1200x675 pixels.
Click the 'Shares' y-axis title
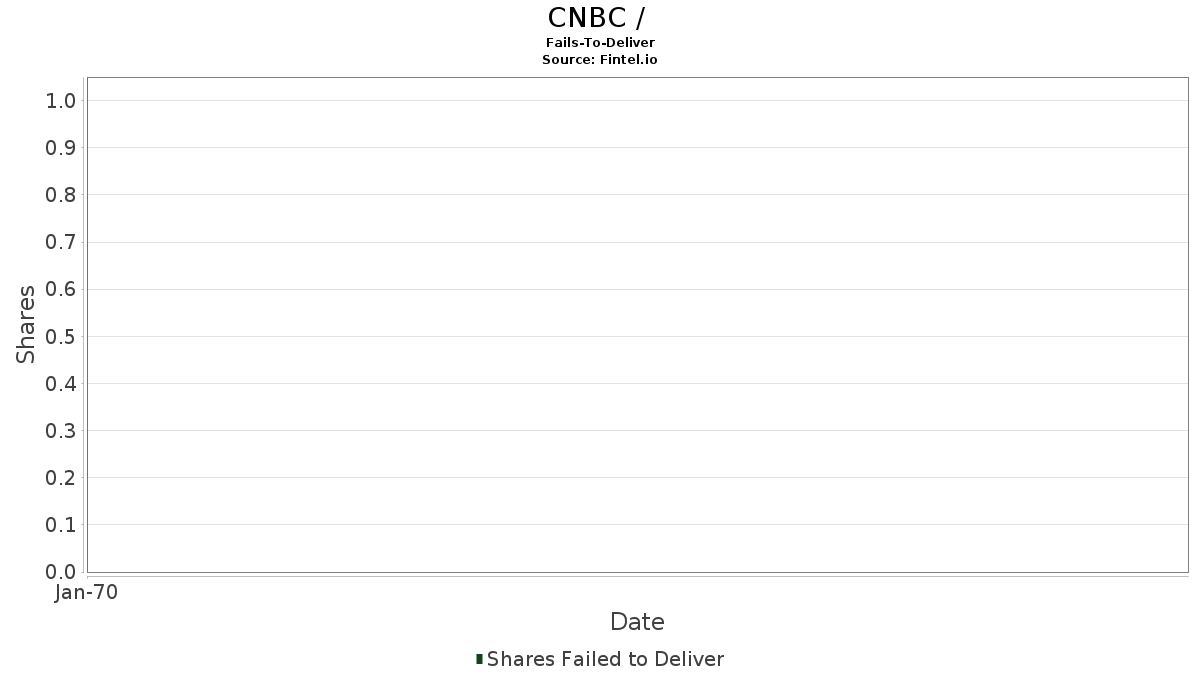click(26, 324)
